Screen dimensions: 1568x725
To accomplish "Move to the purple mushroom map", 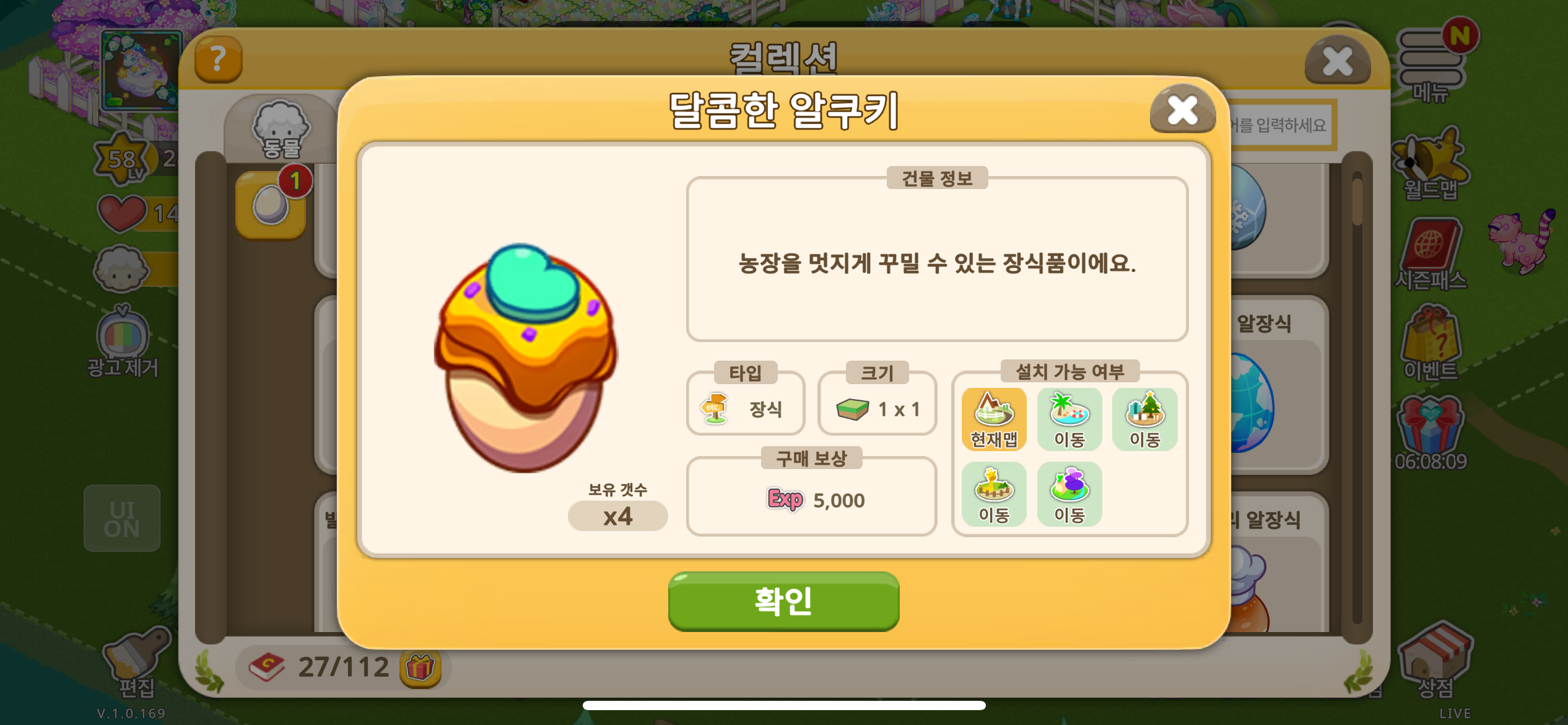I will pos(1069,494).
